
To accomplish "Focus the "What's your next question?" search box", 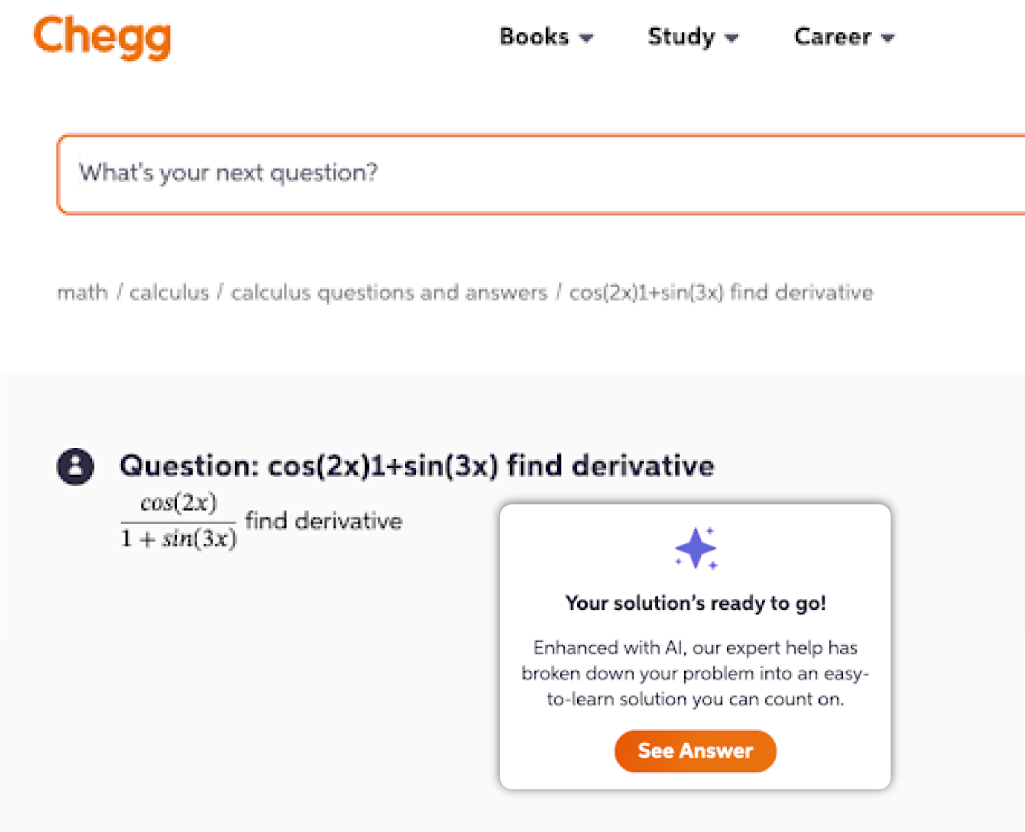I will [540, 173].
